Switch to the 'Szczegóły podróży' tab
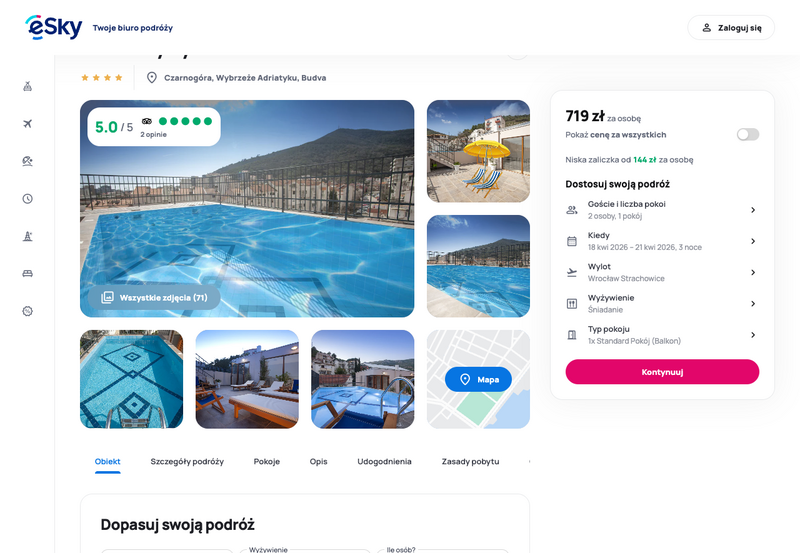Screen dimensions: 800x553 tap(187, 462)
